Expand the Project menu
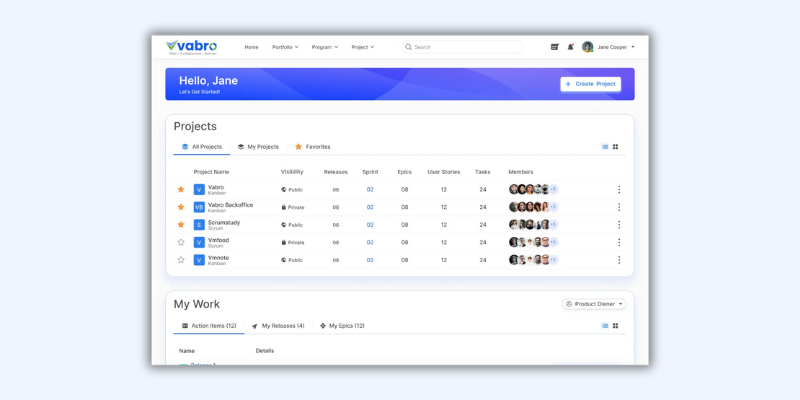Viewport: 800px width, 400px height. tap(363, 47)
